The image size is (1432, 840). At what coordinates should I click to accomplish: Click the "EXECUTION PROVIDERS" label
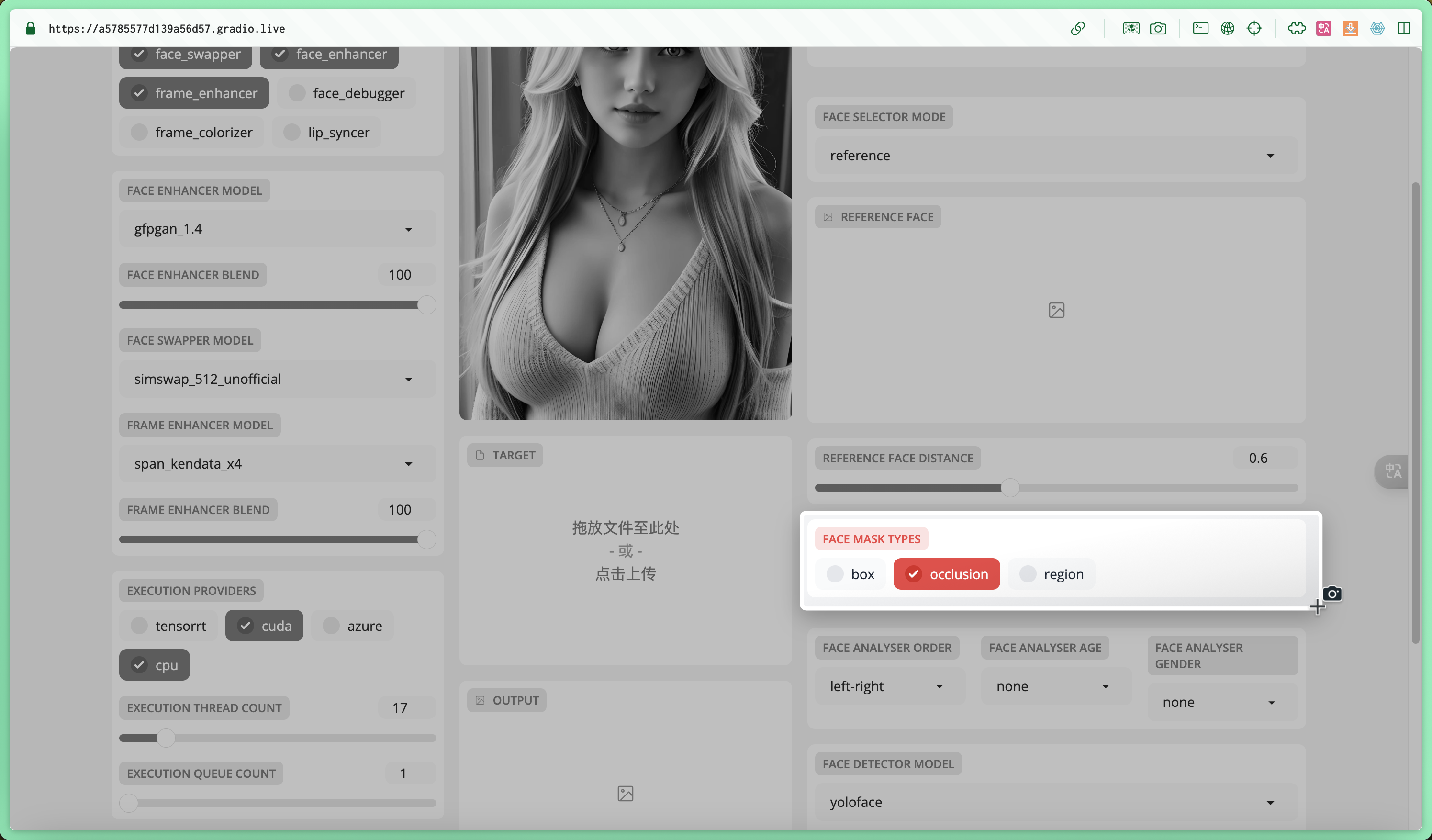click(191, 591)
